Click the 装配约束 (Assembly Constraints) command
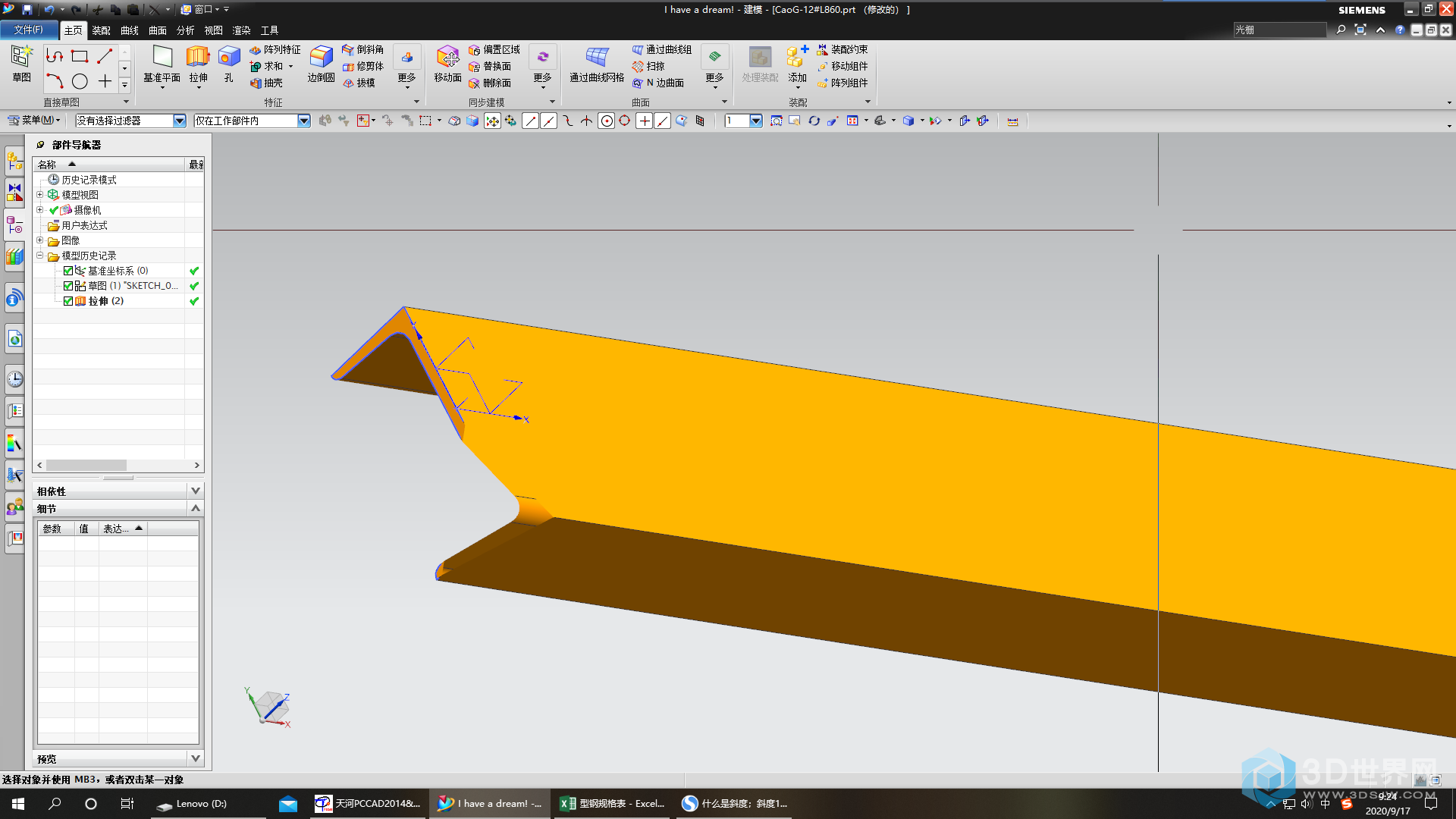Viewport: 1456px width, 819px height. pyautogui.click(x=842, y=49)
